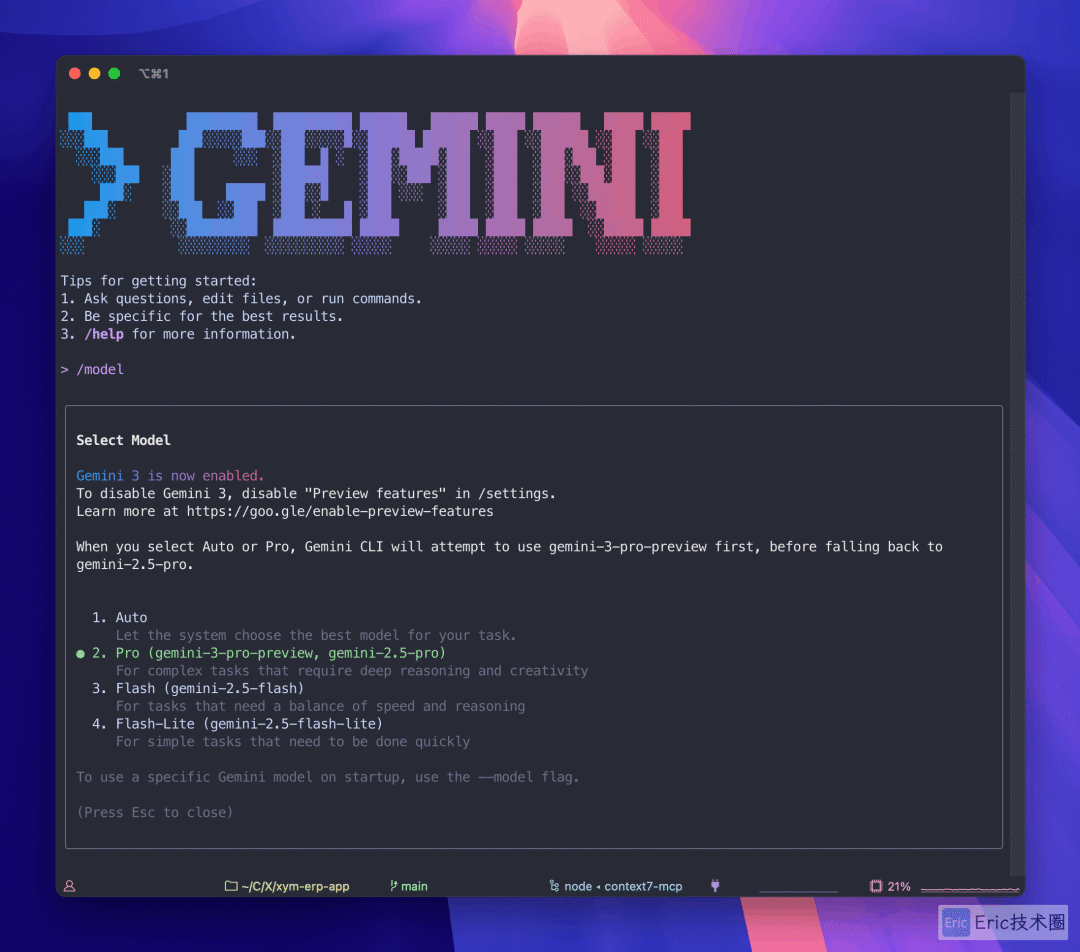Image resolution: width=1080 pixels, height=952 pixels.
Task: Click the /model input line
Action: 100,369
